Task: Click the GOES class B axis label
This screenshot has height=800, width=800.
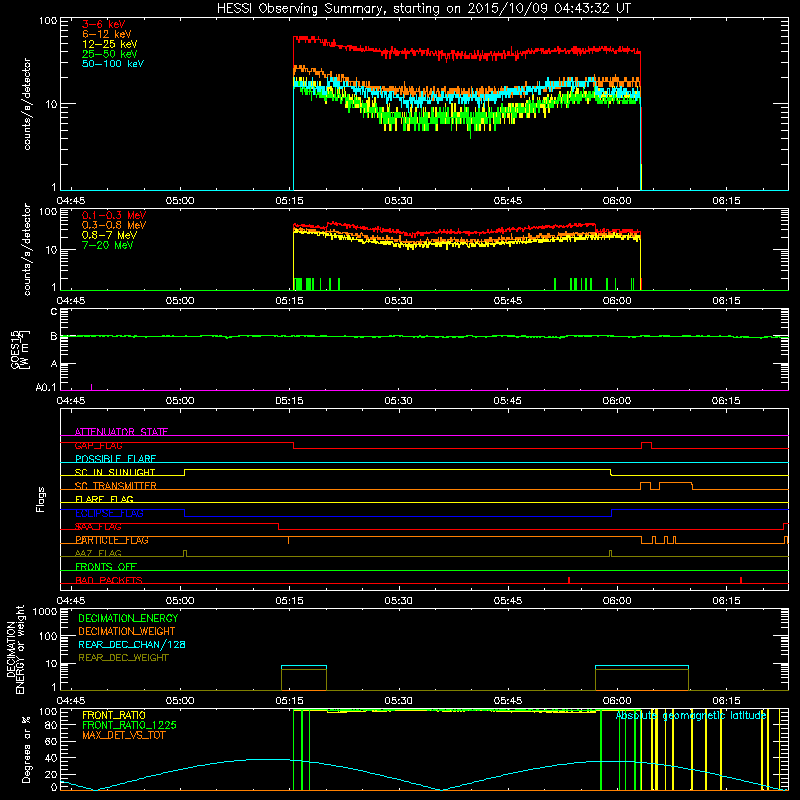Action: point(54,336)
